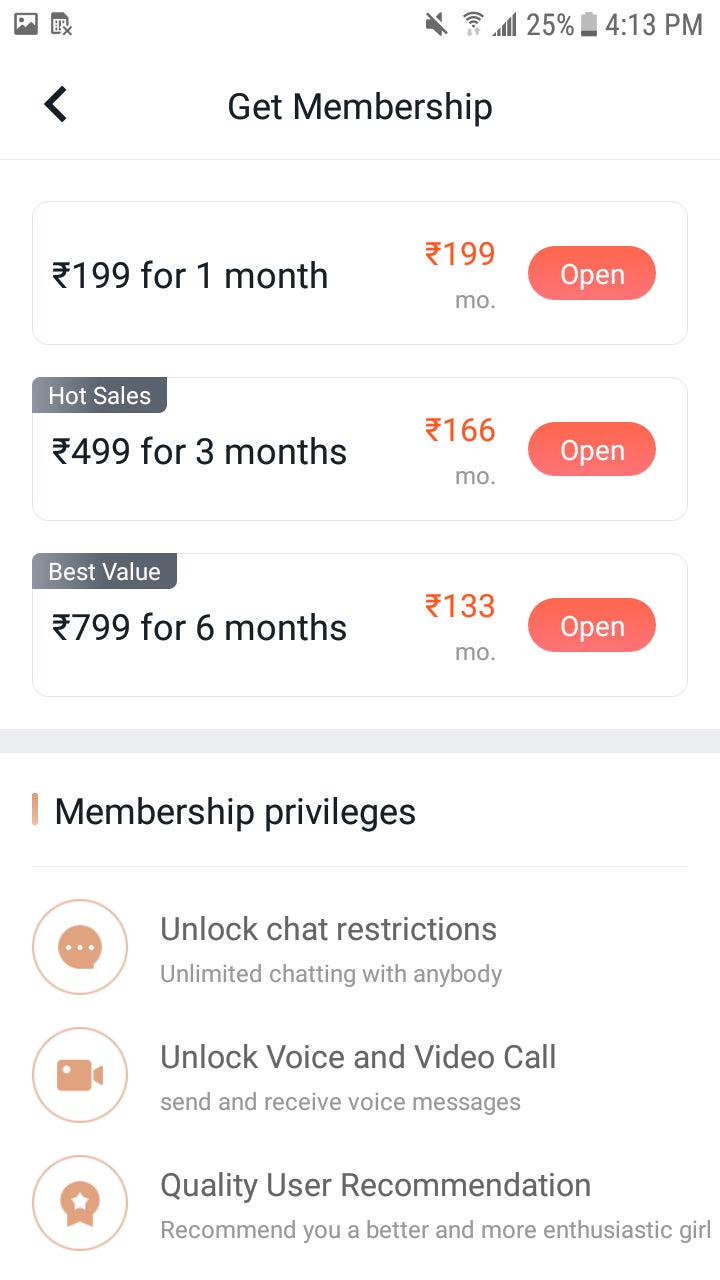The image size is (720, 1280).
Task: Open the ₹799 six months plan
Action: pos(592,626)
